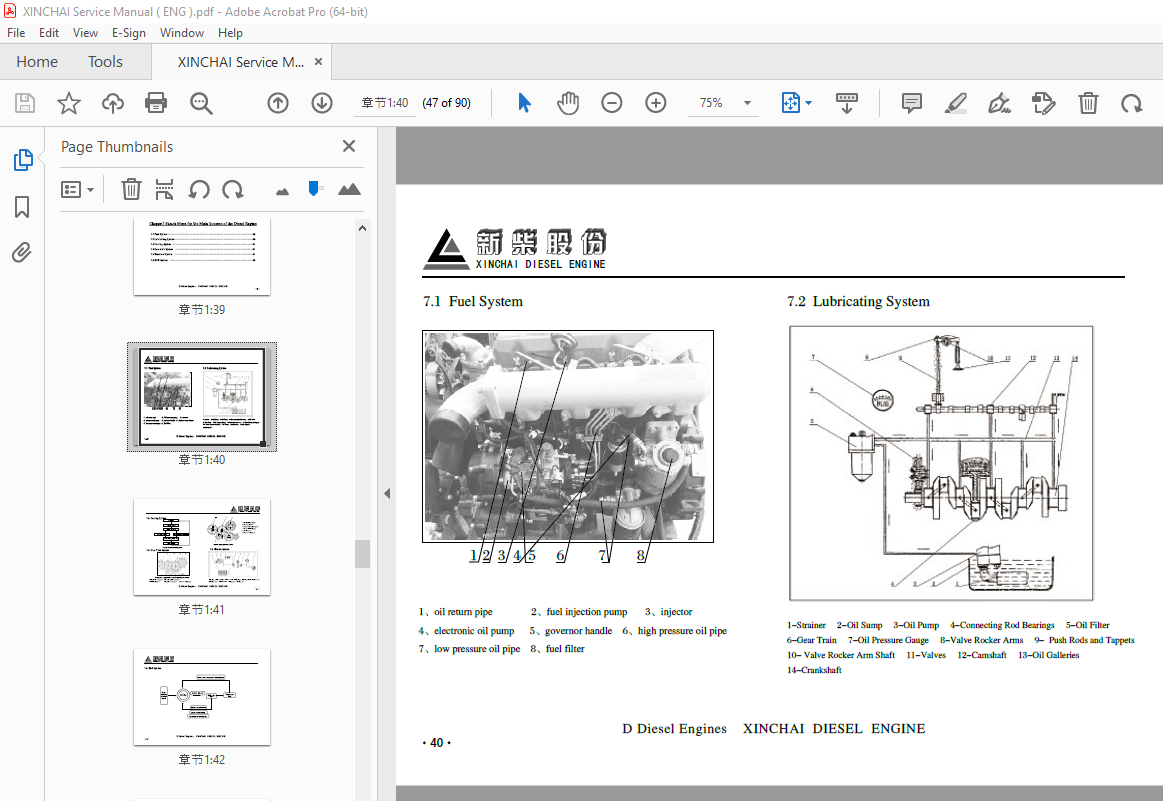Click the 7.1 Fuel System heading
Image resolution: width=1163 pixels, height=801 pixels.
(472, 301)
